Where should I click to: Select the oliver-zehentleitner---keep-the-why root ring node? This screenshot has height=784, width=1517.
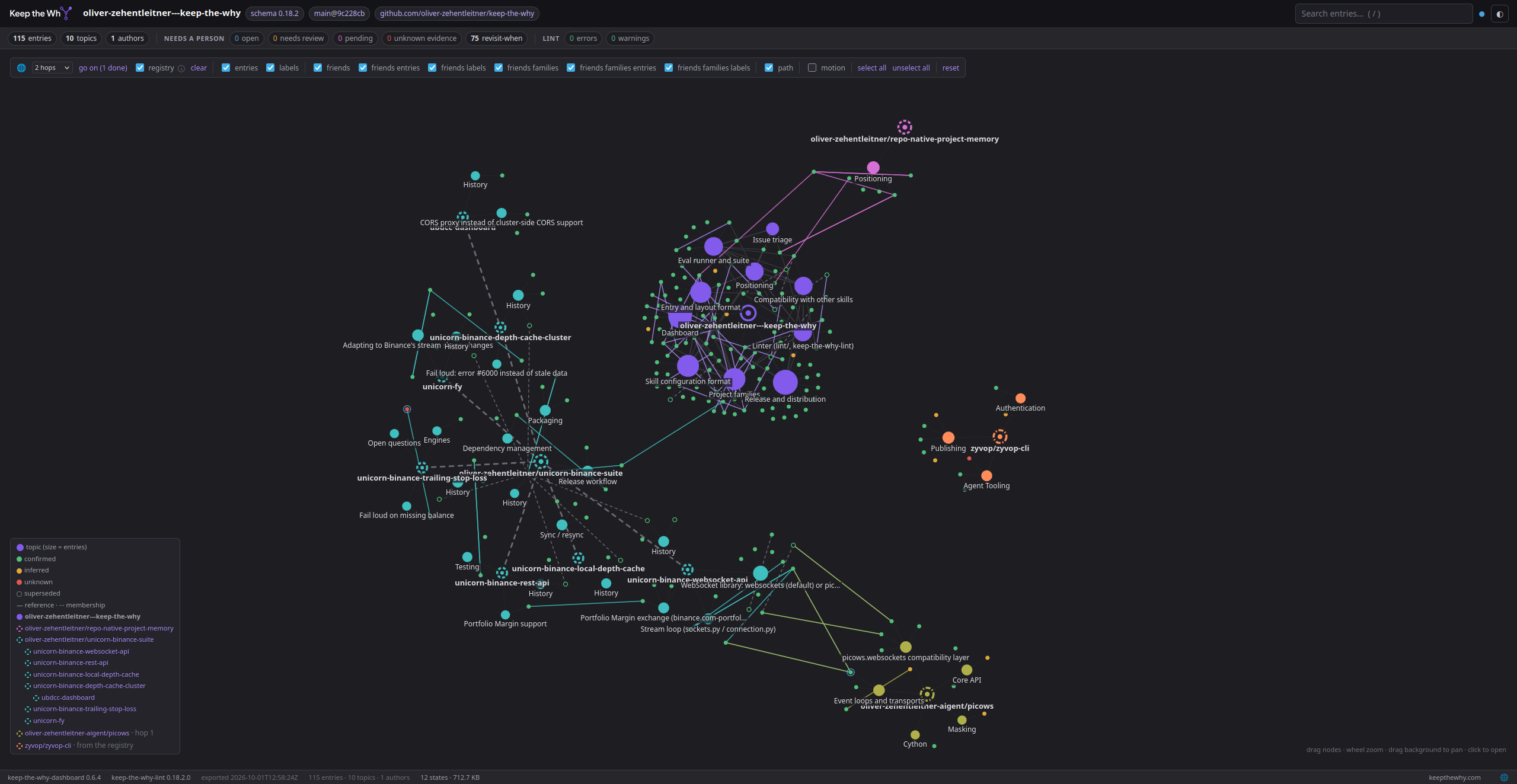pyautogui.click(x=748, y=312)
